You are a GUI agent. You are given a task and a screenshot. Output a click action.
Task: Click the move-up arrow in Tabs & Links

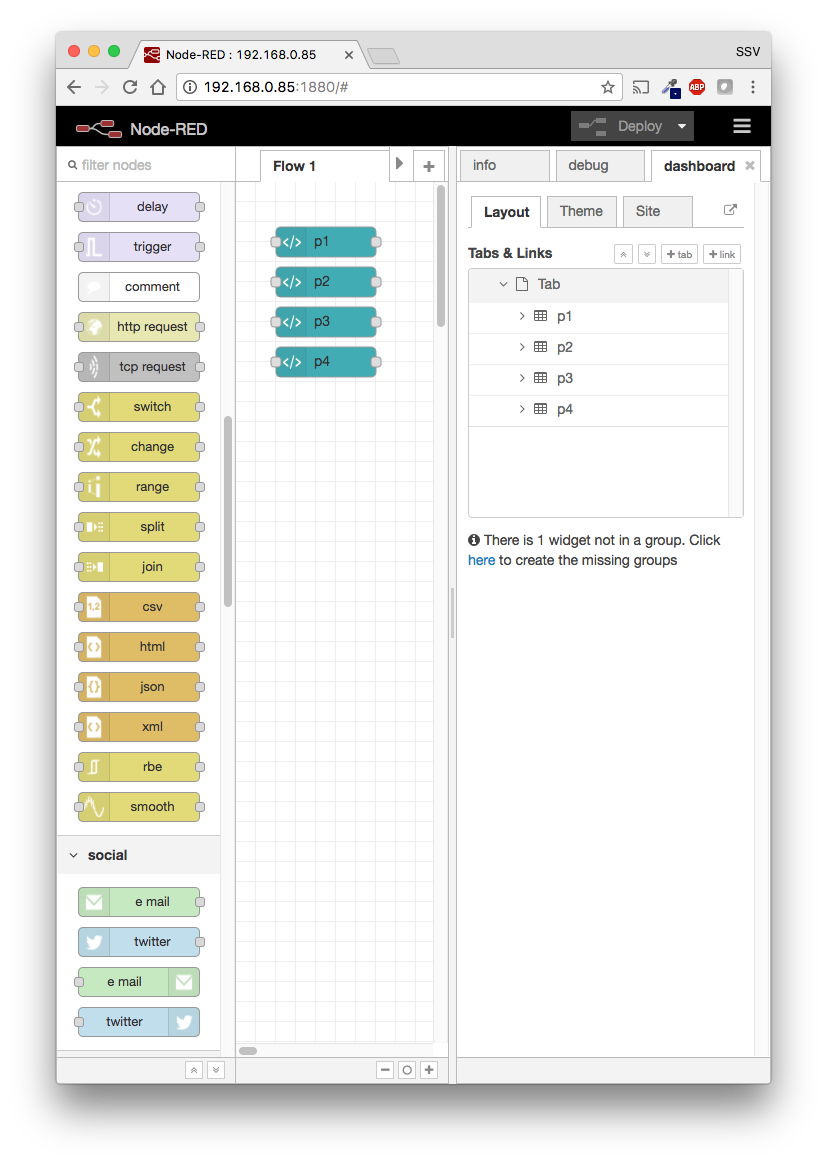[622, 253]
